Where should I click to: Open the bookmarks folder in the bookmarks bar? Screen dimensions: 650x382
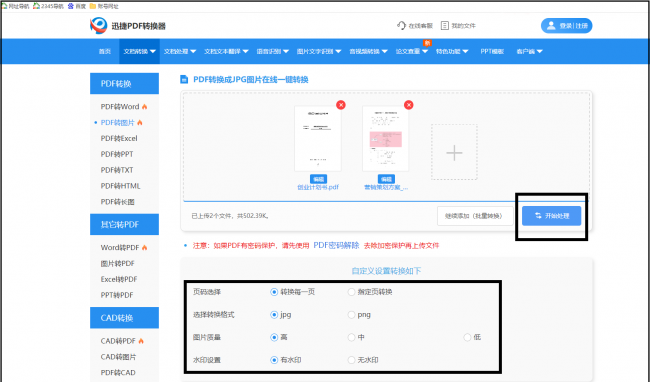[x=104, y=6]
